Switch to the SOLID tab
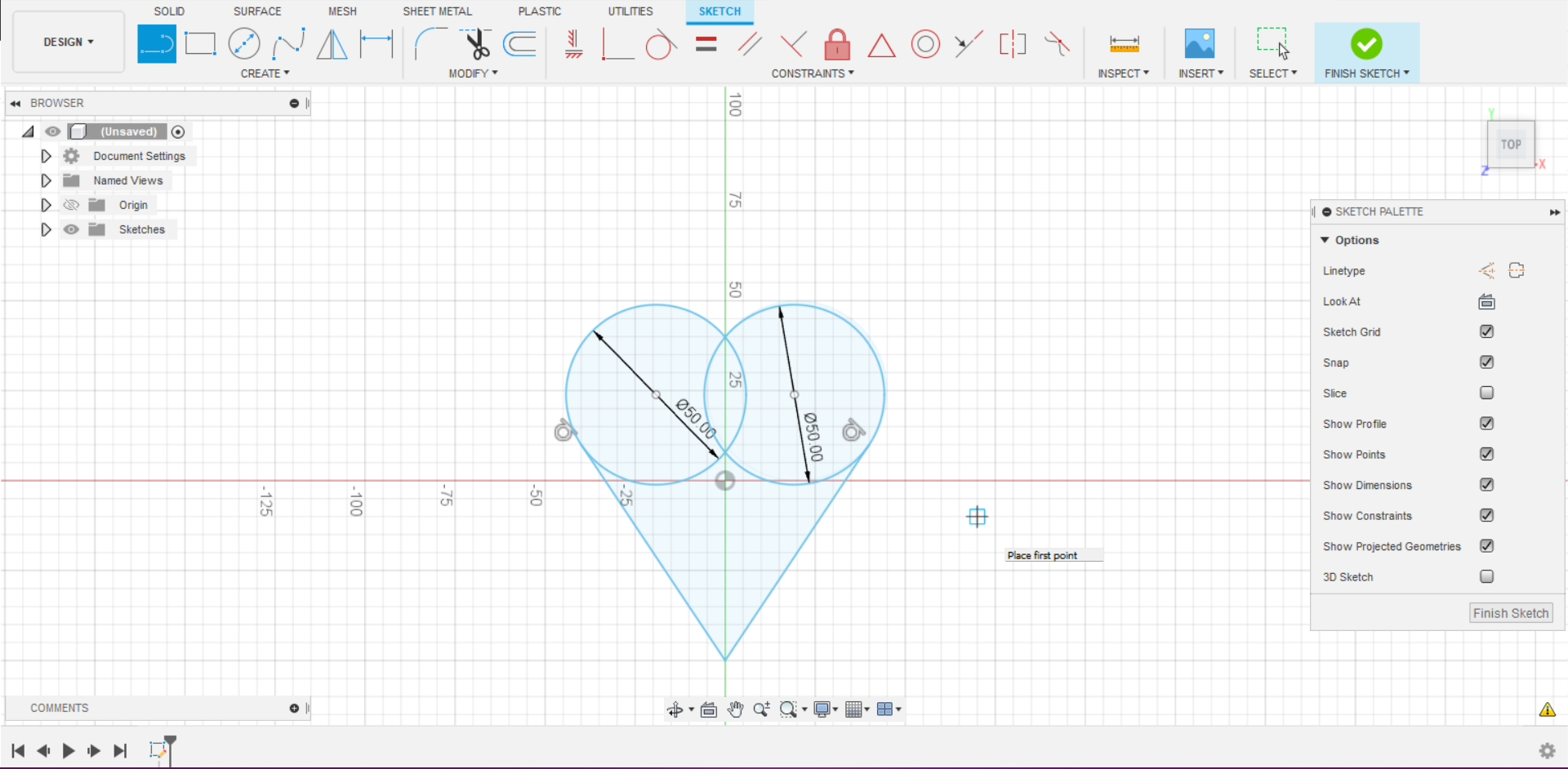Viewport: 1568px width, 769px height. click(x=169, y=11)
